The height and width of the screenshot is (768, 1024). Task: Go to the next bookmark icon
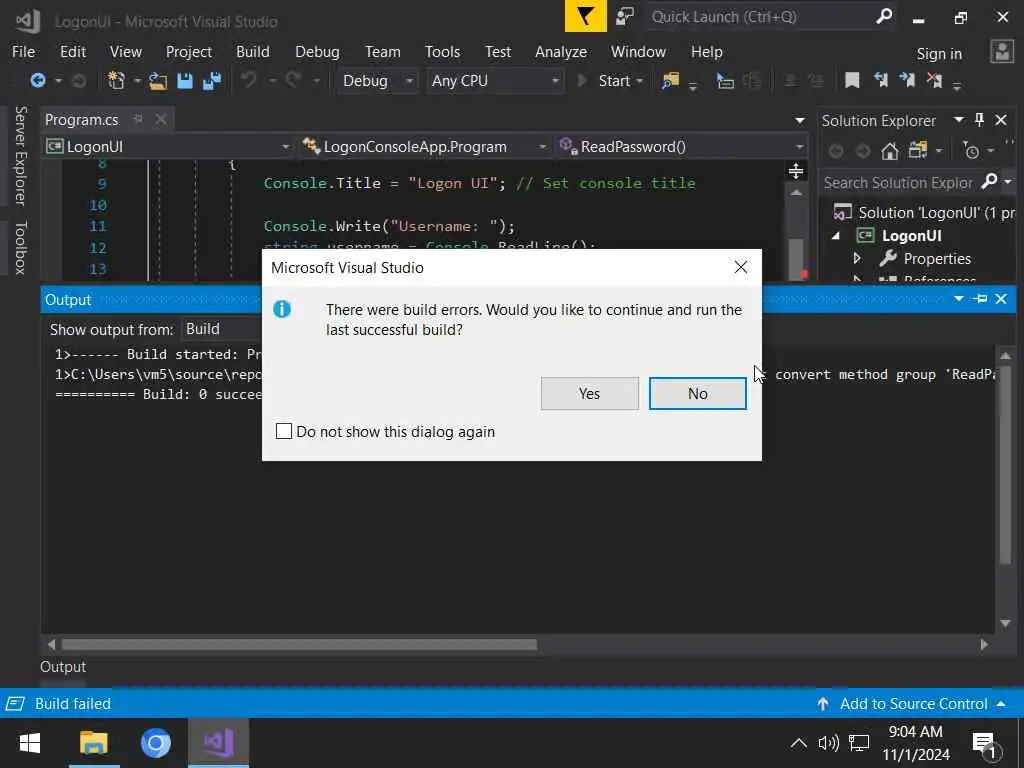click(907, 80)
